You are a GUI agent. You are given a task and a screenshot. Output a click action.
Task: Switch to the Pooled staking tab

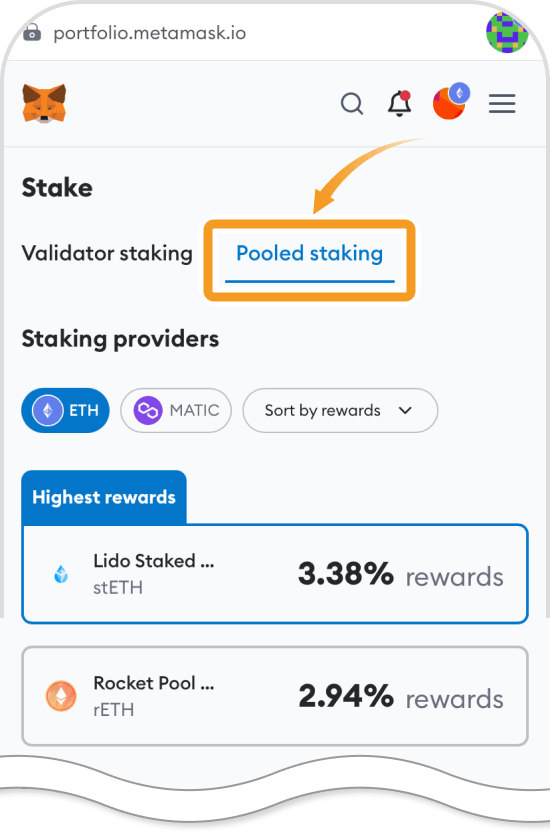pyautogui.click(x=309, y=254)
